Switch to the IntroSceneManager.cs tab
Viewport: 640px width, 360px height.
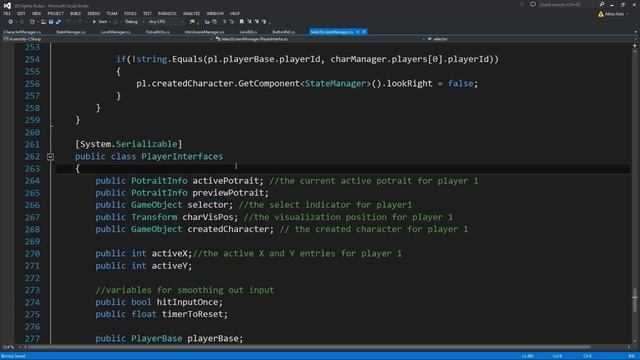coord(204,32)
